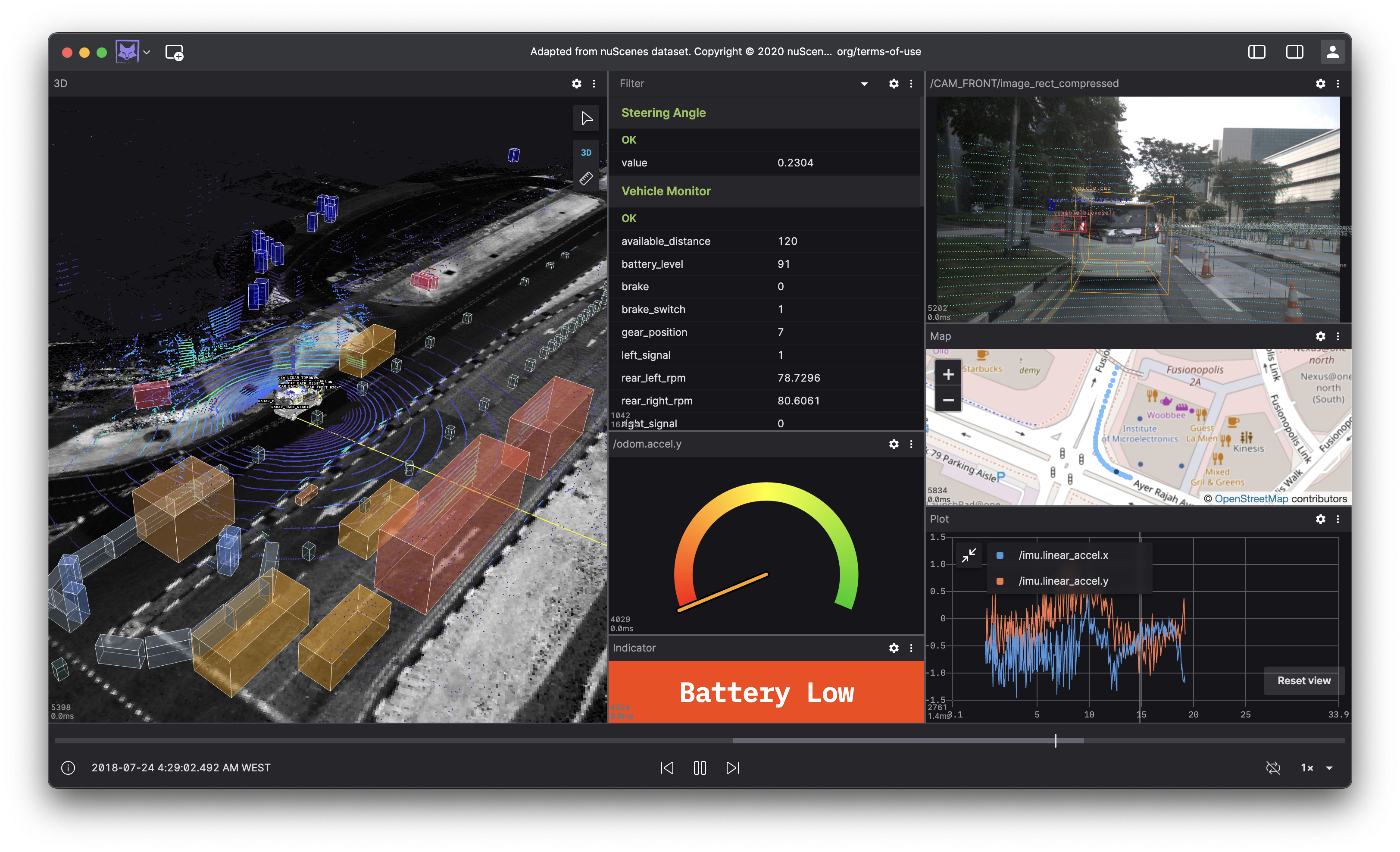
Task: Toggle loop playback icon
Action: pos(1273,768)
